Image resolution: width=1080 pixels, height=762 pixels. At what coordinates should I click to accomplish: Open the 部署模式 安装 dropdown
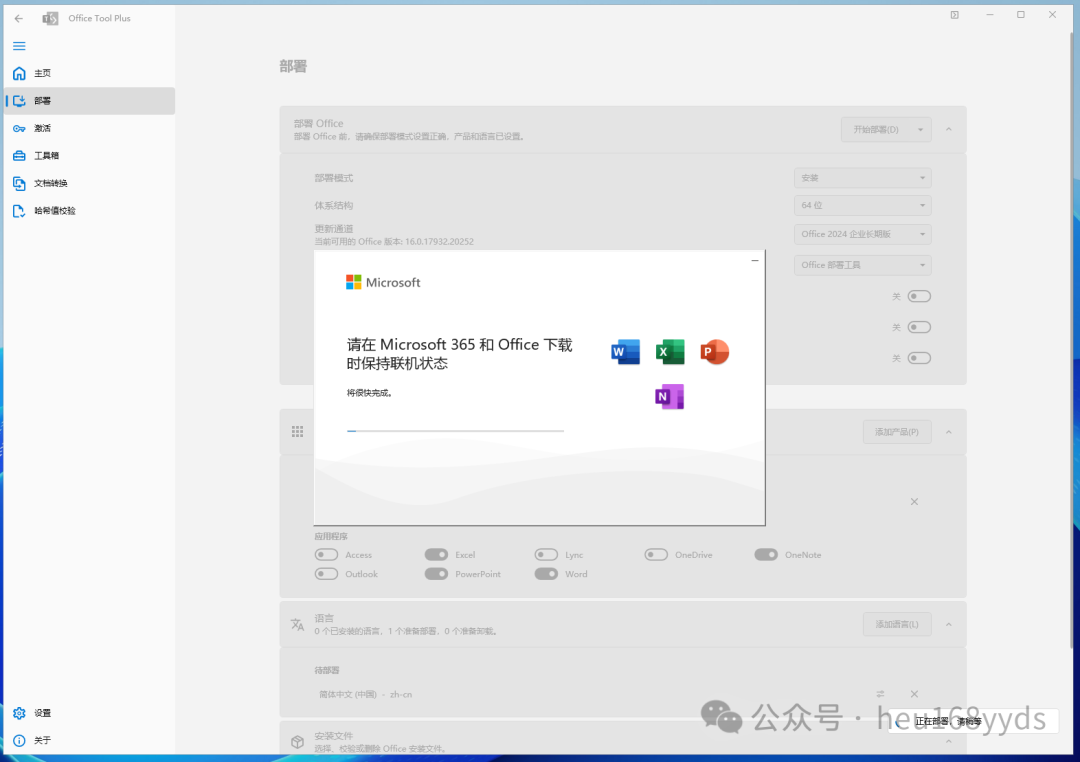click(862, 178)
